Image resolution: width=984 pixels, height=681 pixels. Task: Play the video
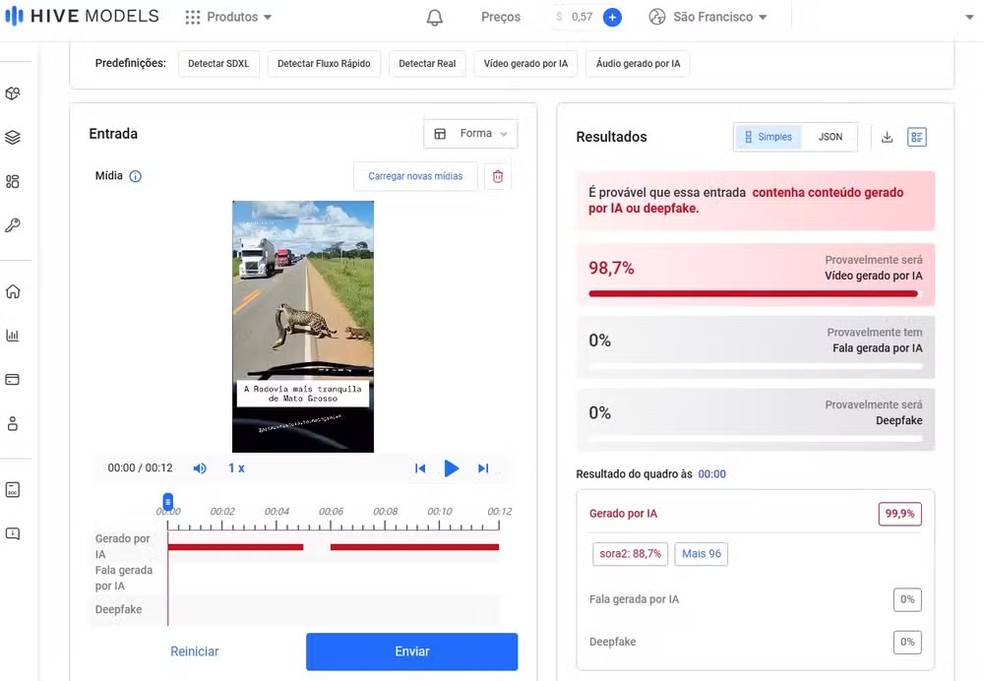click(451, 468)
